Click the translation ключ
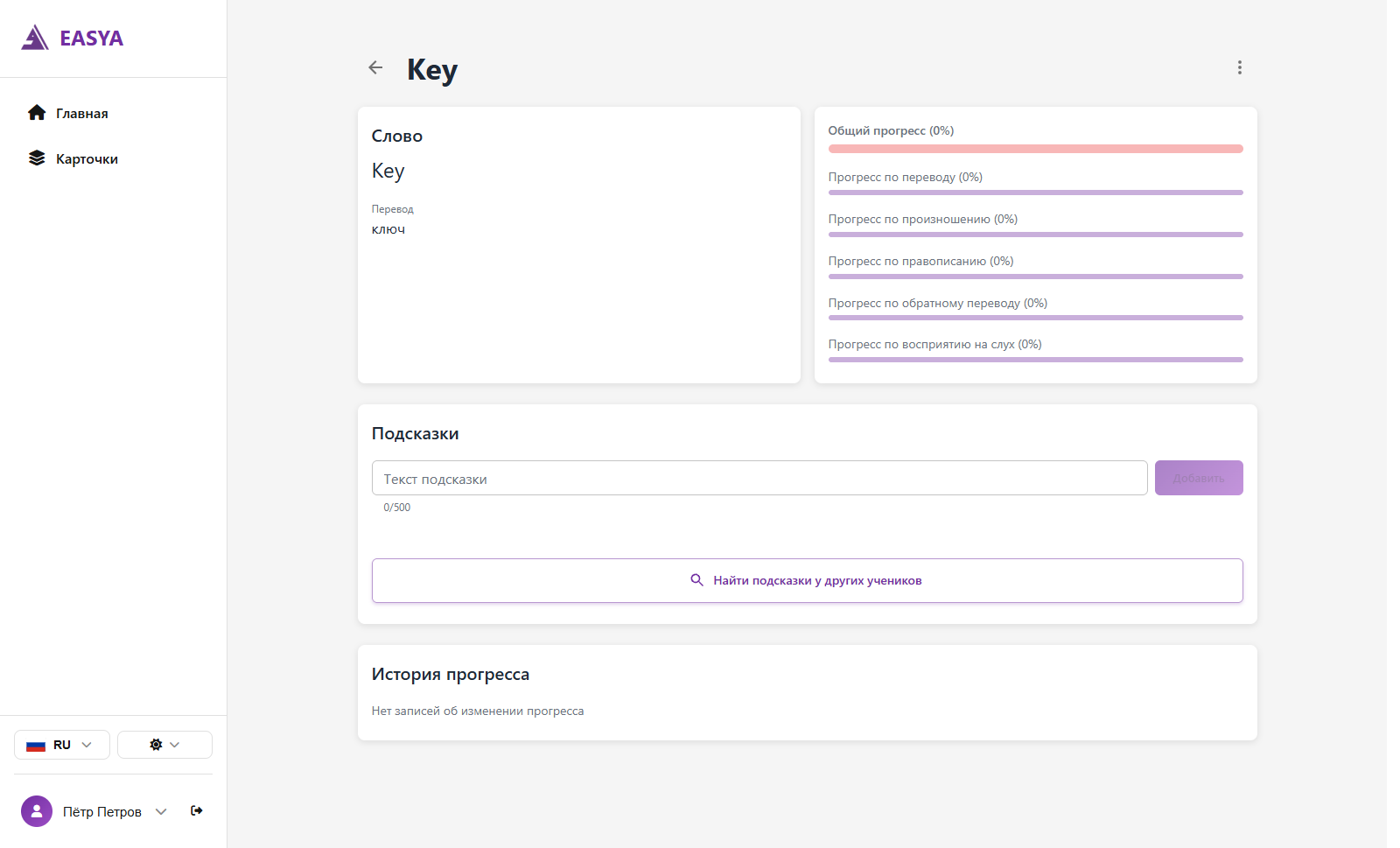Screen dimensions: 1400x848 pos(388,229)
